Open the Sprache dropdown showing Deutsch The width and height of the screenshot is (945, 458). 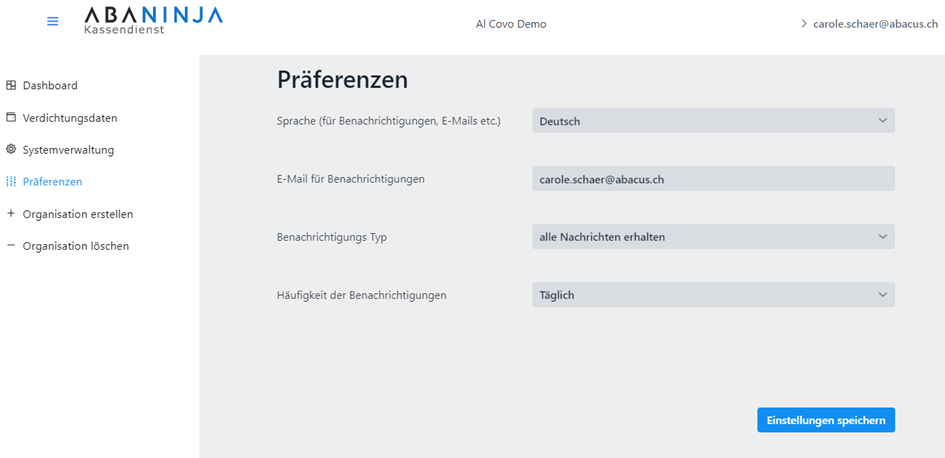click(713, 121)
